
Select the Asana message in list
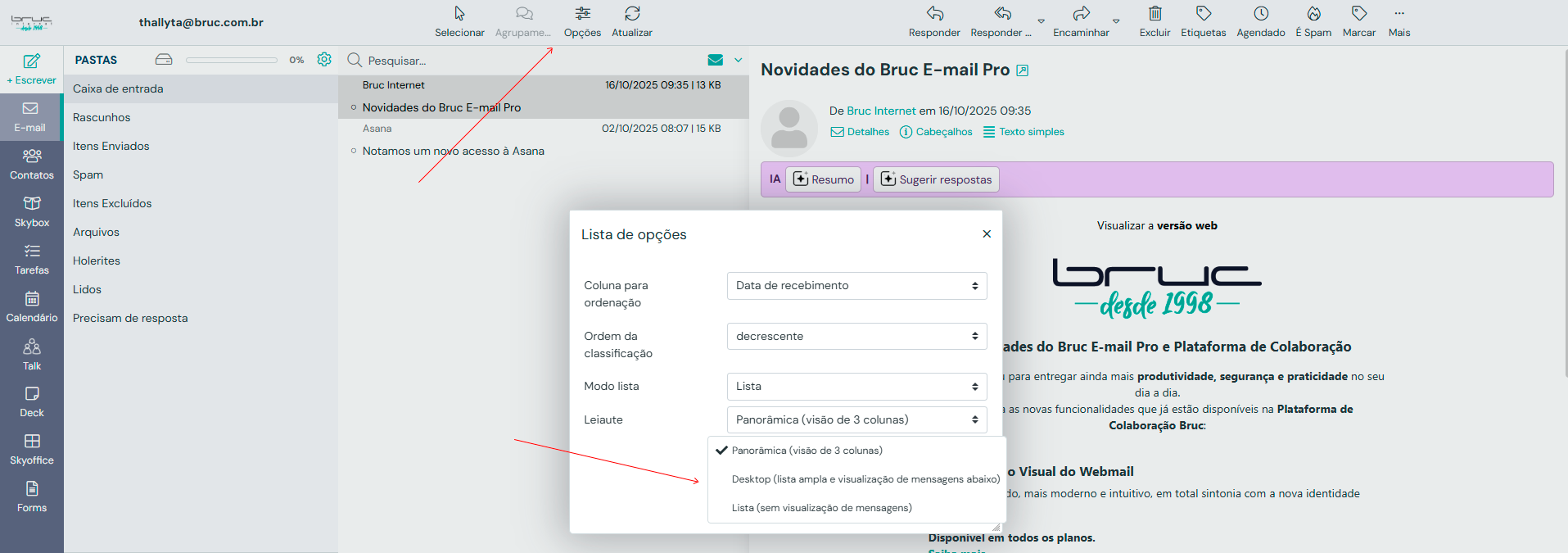[543, 140]
